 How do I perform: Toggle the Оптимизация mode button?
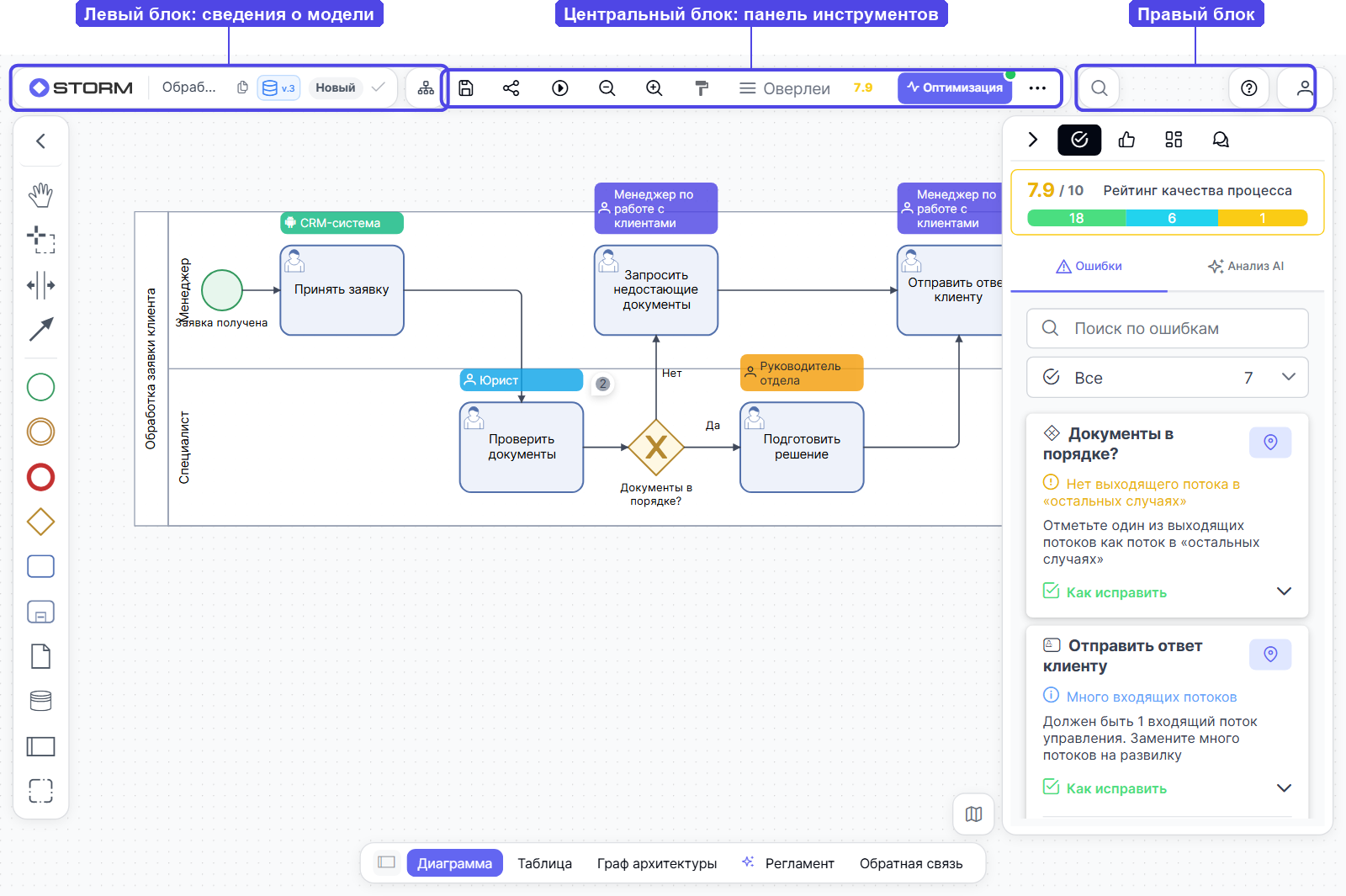pos(955,87)
